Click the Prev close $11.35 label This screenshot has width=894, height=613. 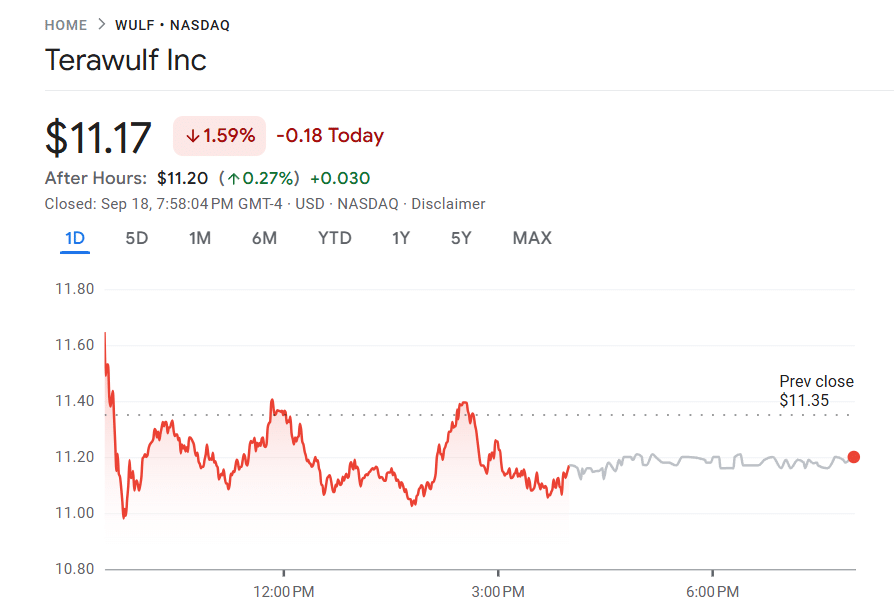click(x=816, y=390)
